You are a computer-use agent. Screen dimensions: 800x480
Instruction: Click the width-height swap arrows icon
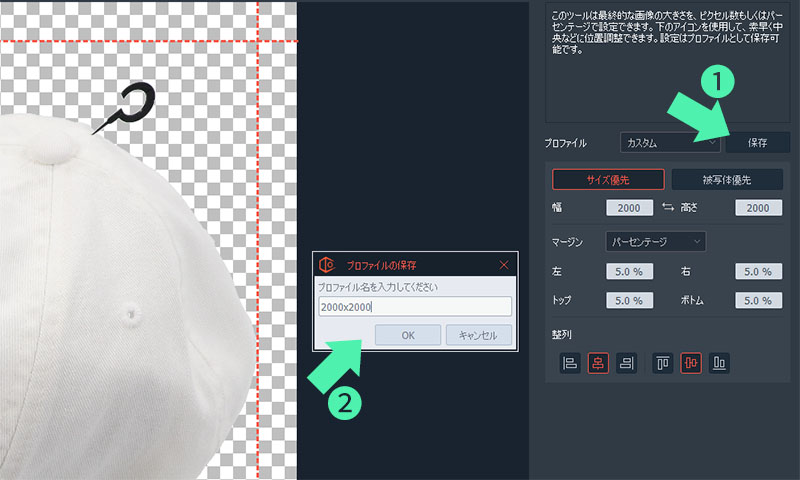point(669,208)
